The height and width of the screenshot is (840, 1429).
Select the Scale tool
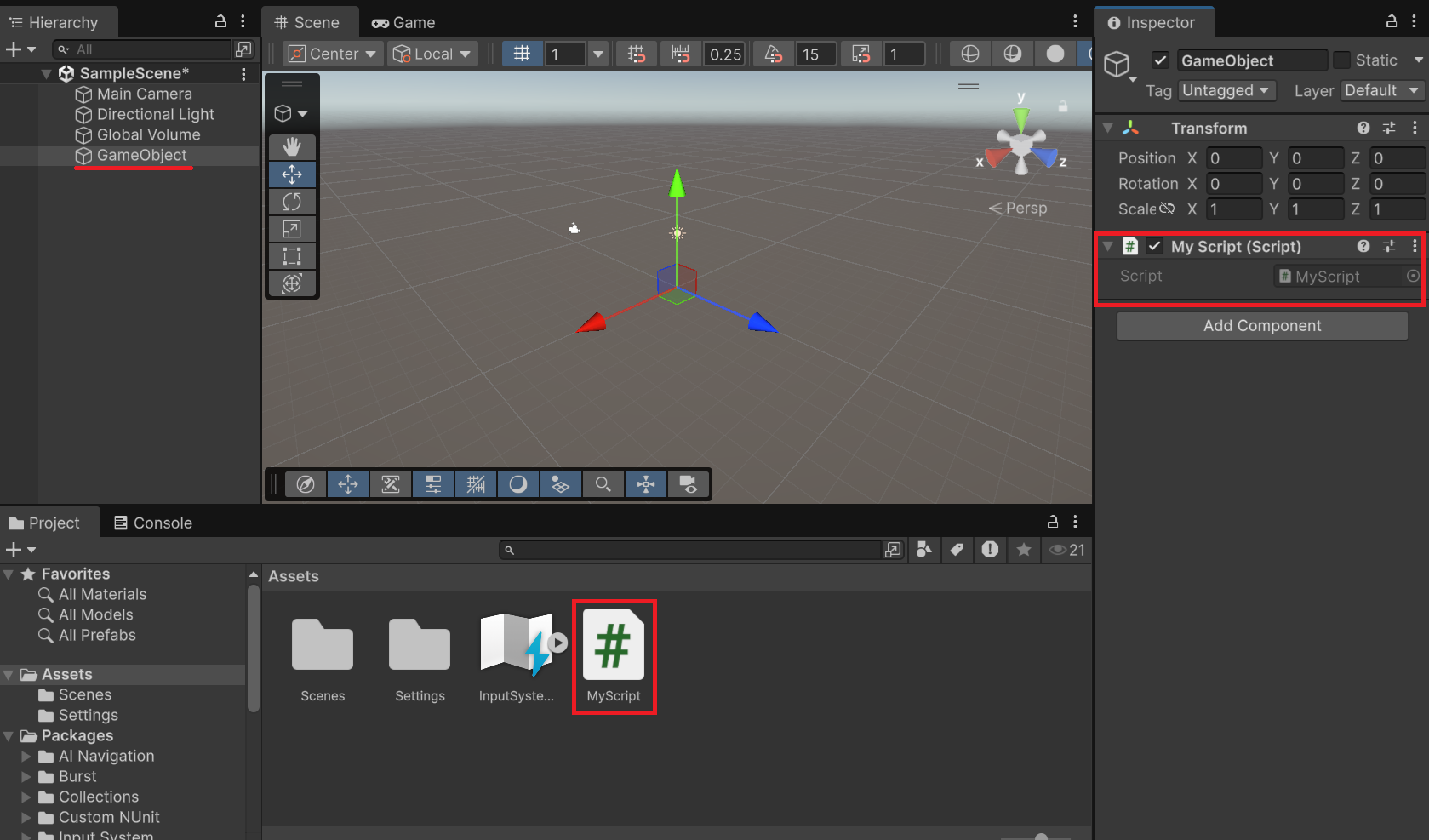pos(292,229)
